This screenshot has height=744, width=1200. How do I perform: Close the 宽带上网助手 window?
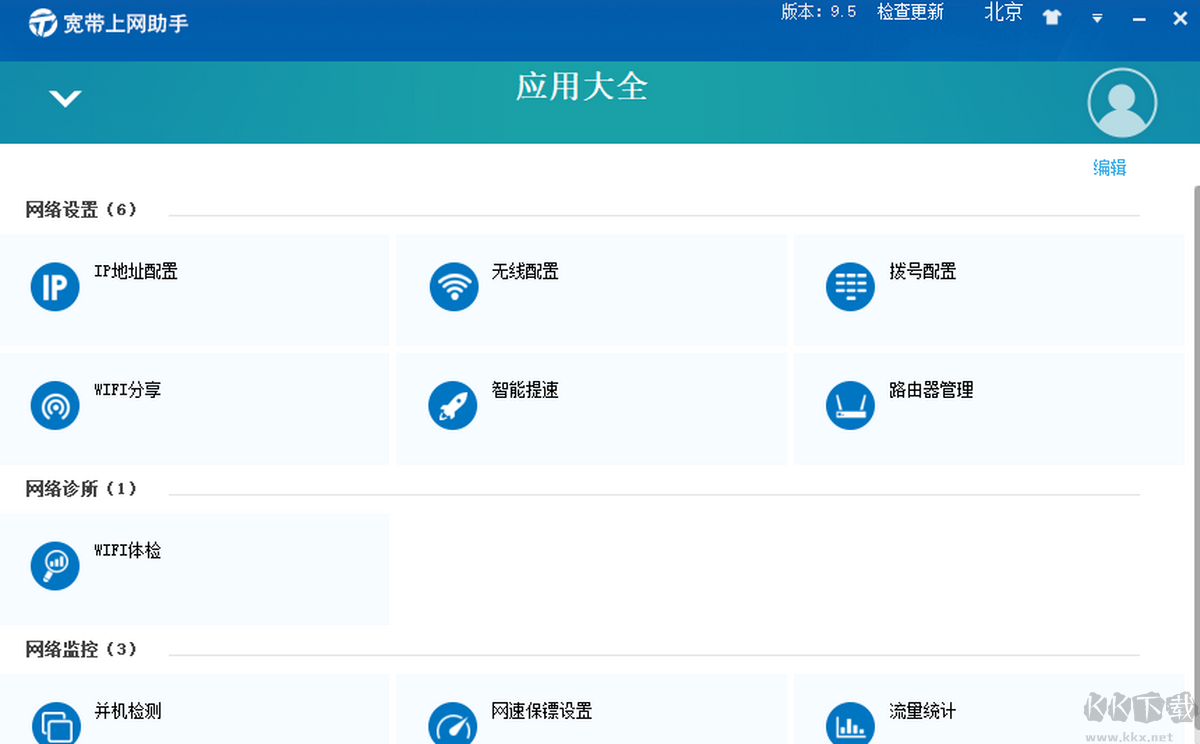click(1179, 18)
